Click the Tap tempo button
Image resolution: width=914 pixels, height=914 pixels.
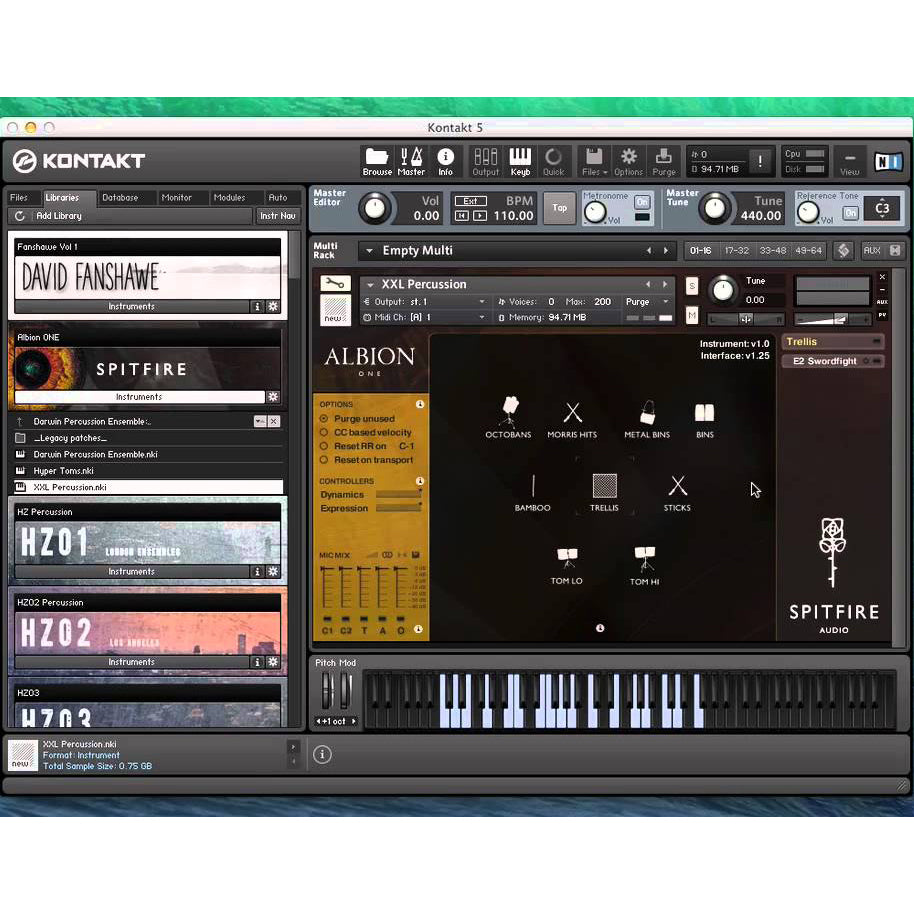click(x=559, y=208)
